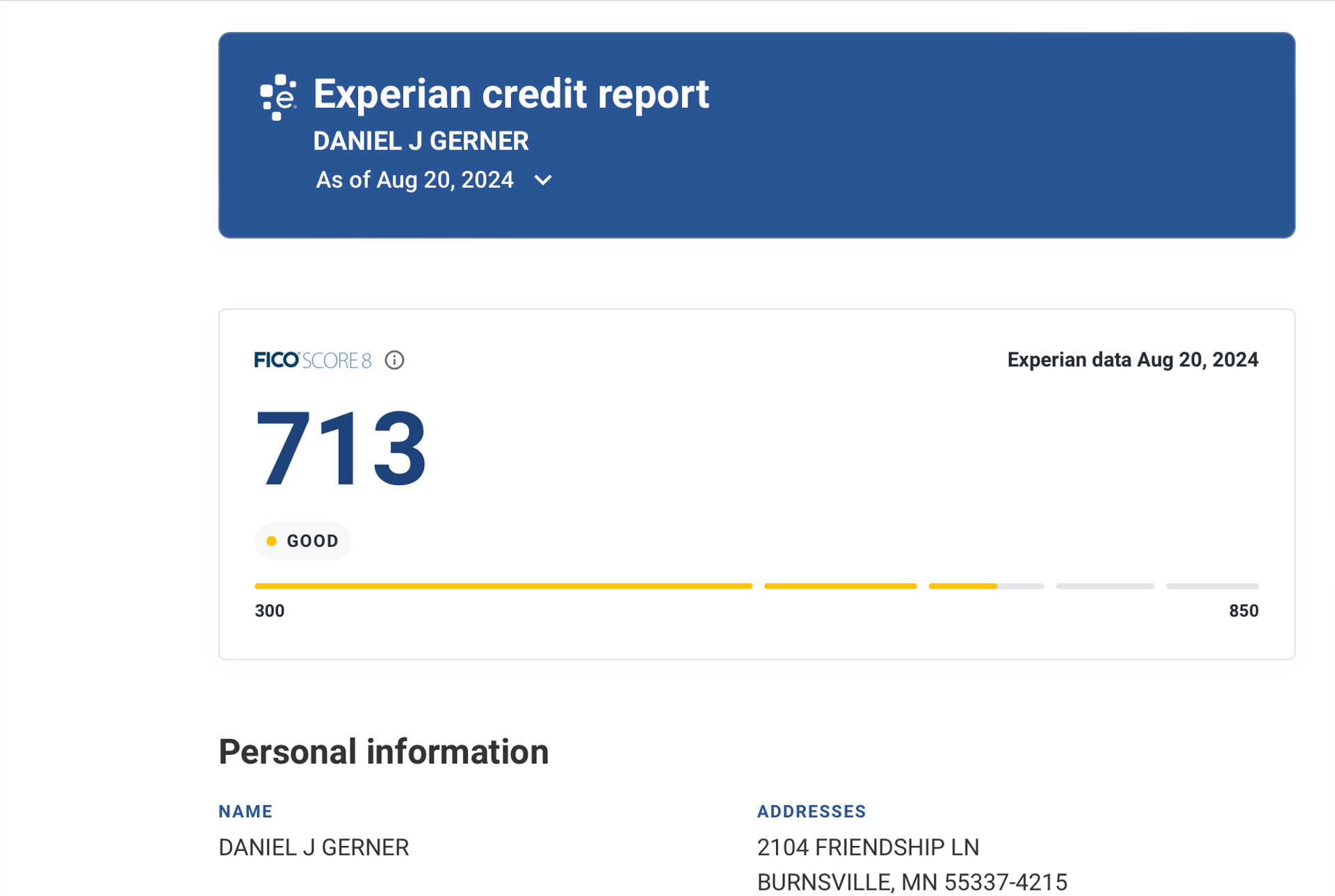Image resolution: width=1335 pixels, height=896 pixels.
Task: Click the Personal information heading
Action: pyautogui.click(x=384, y=751)
